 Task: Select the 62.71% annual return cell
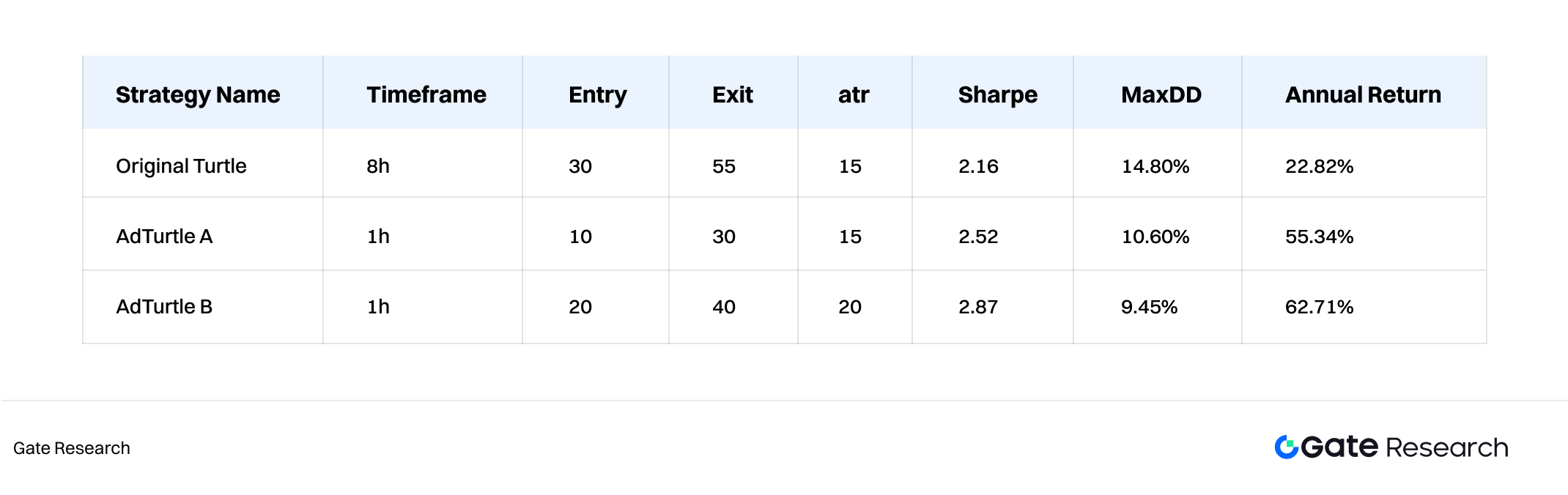(x=1319, y=307)
